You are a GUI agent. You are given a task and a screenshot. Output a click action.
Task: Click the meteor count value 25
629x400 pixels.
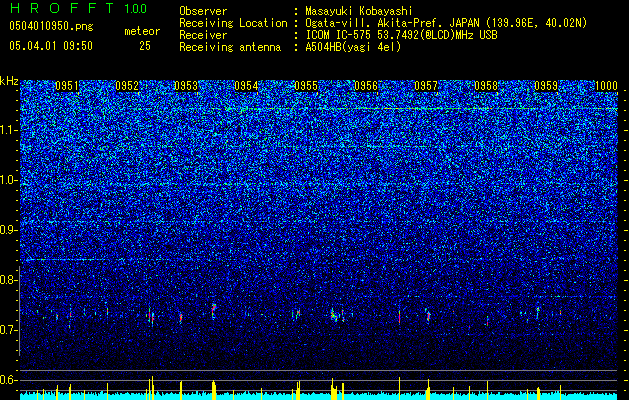145,46
